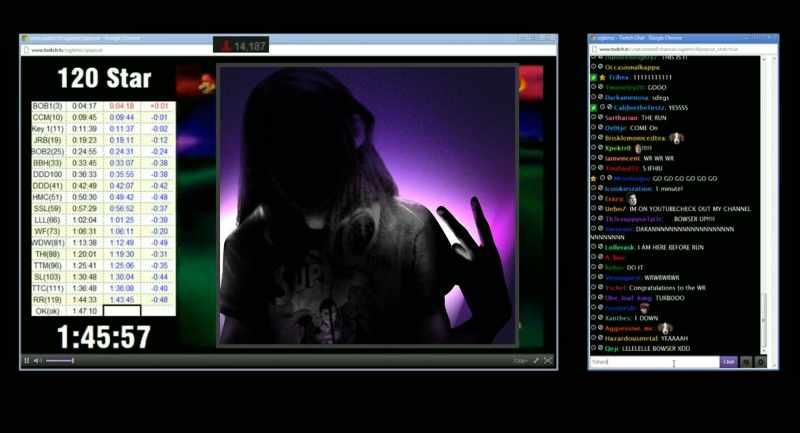Click the empty OK(ok) split cell
Viewport: 800px width, 433px height.
[122, 311]
